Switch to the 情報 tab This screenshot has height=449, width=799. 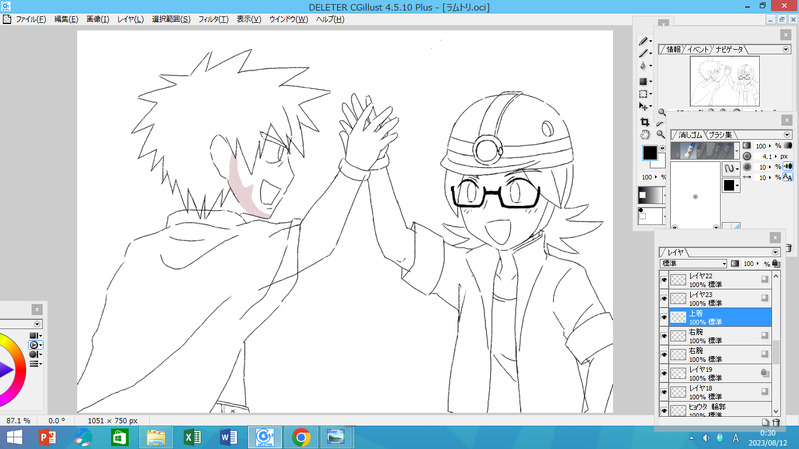673,49
